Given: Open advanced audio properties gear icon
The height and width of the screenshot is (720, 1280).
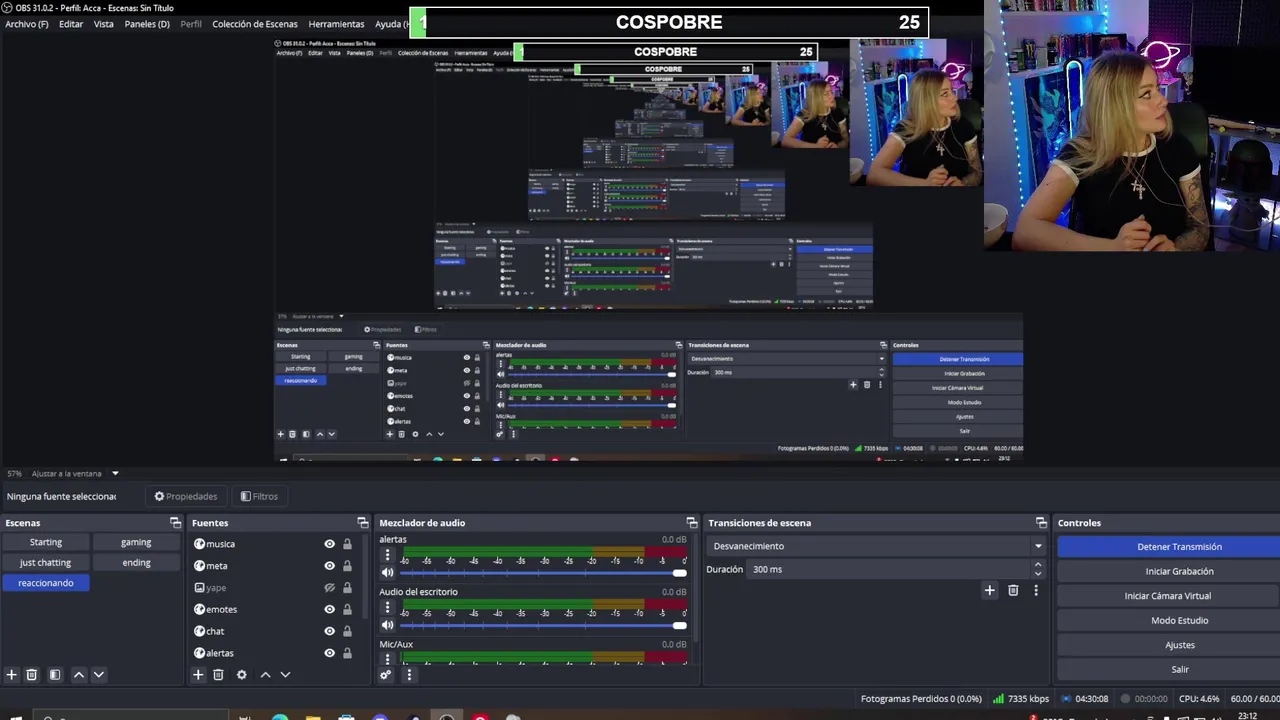Looking at the screenshot, I should point(385,675).
